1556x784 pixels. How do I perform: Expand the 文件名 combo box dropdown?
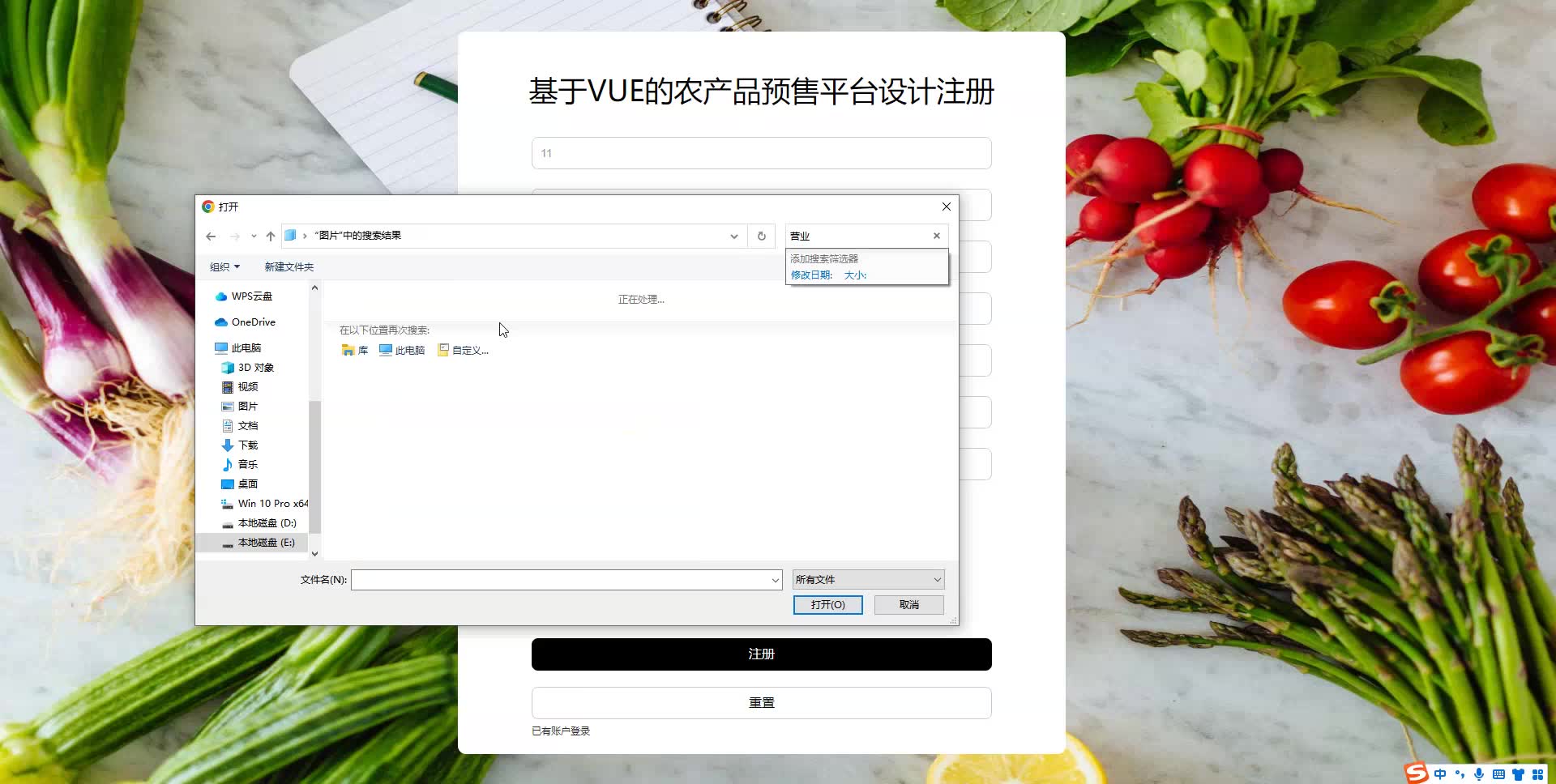tap(776, 580)
